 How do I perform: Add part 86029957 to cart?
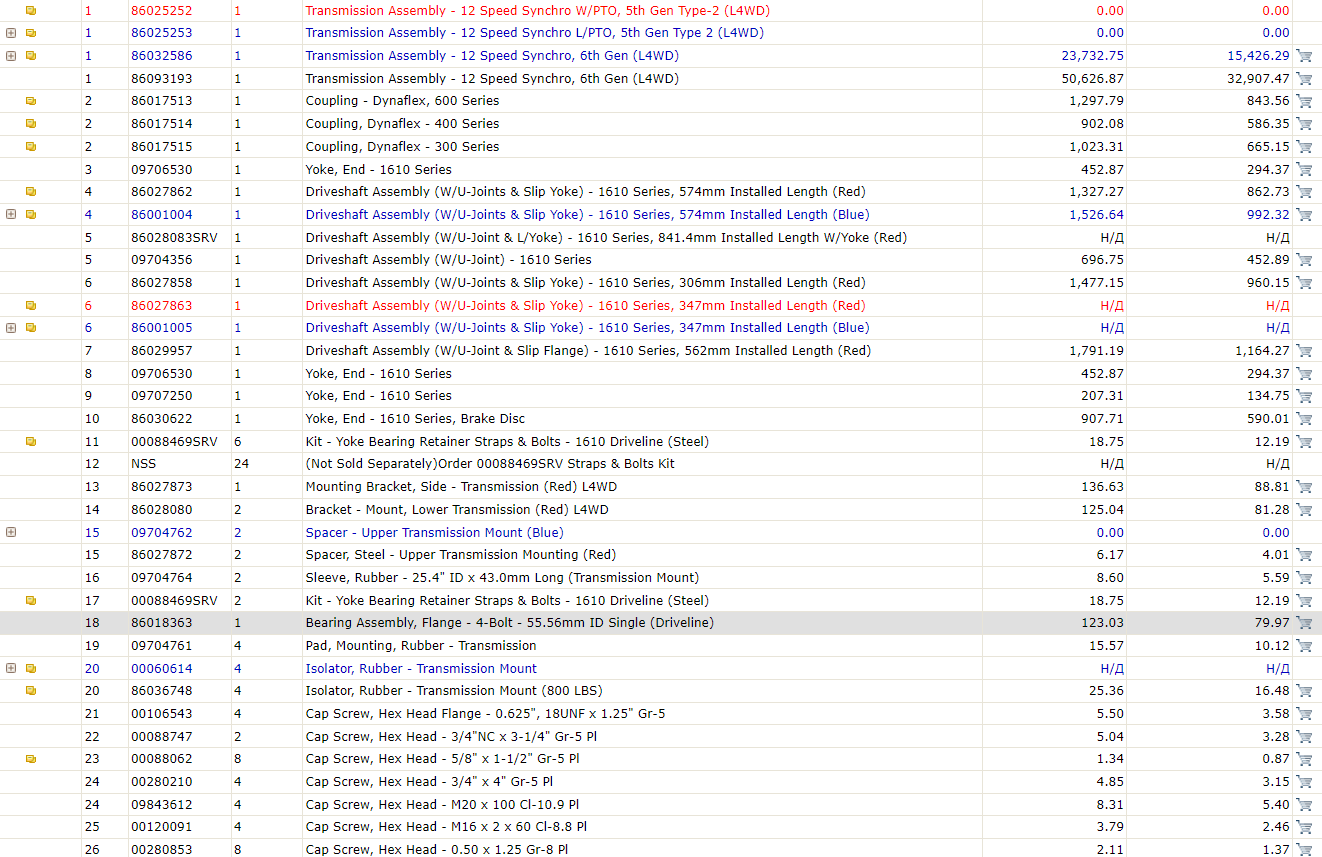[x=1304, y=351]
